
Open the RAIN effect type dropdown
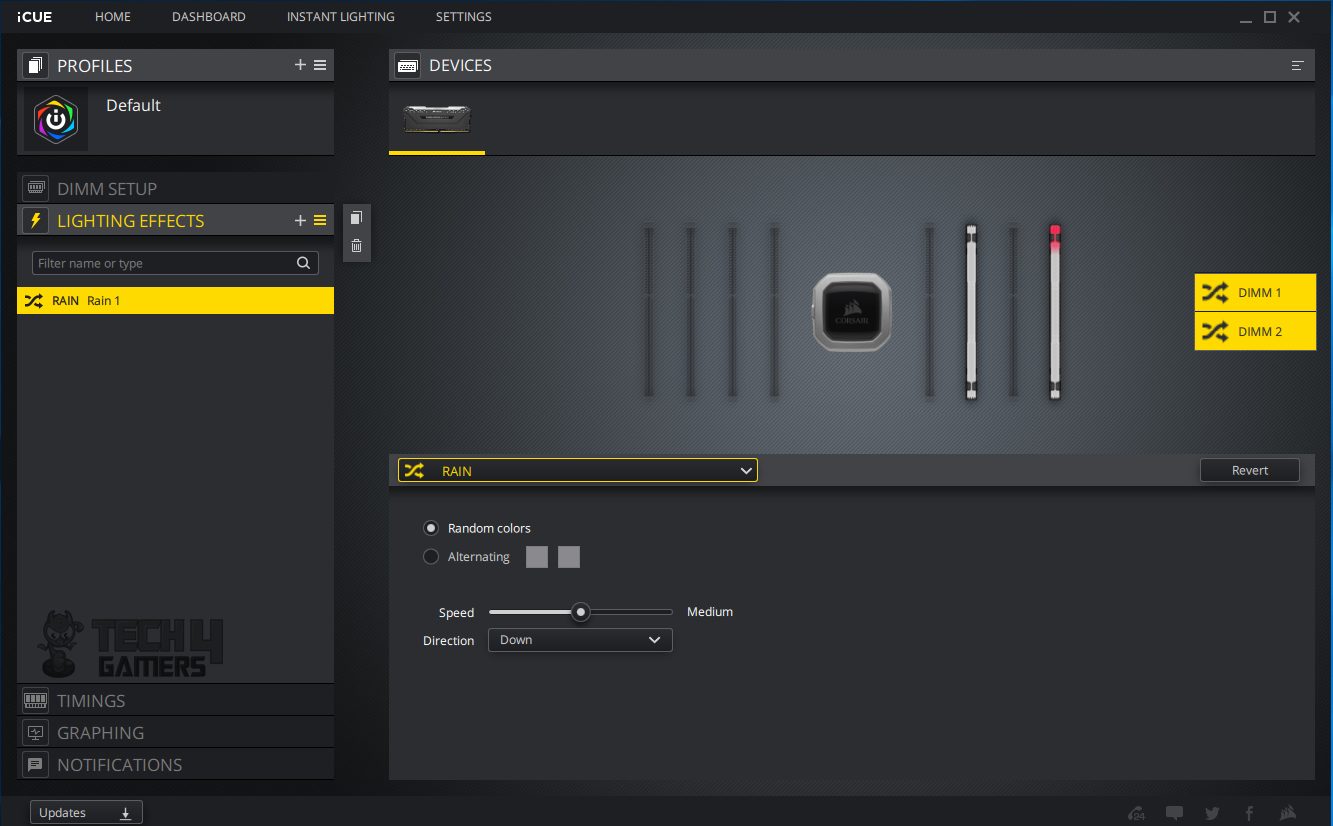pos(578,470)
